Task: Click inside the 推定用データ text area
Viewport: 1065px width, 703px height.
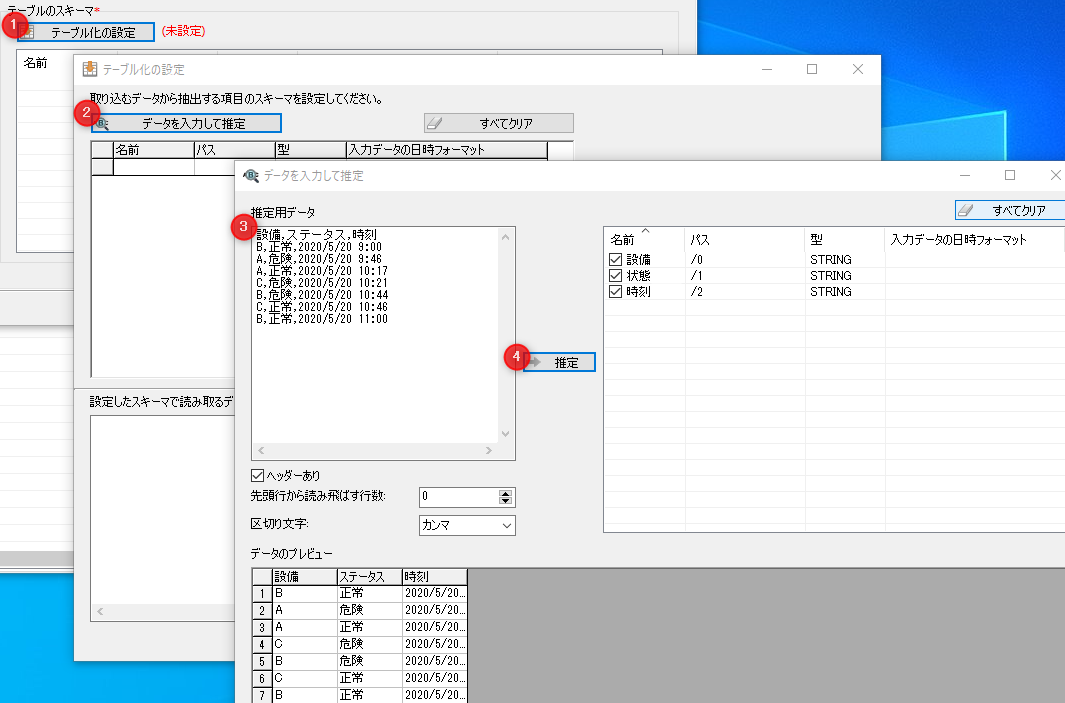Action: [375, 336]
